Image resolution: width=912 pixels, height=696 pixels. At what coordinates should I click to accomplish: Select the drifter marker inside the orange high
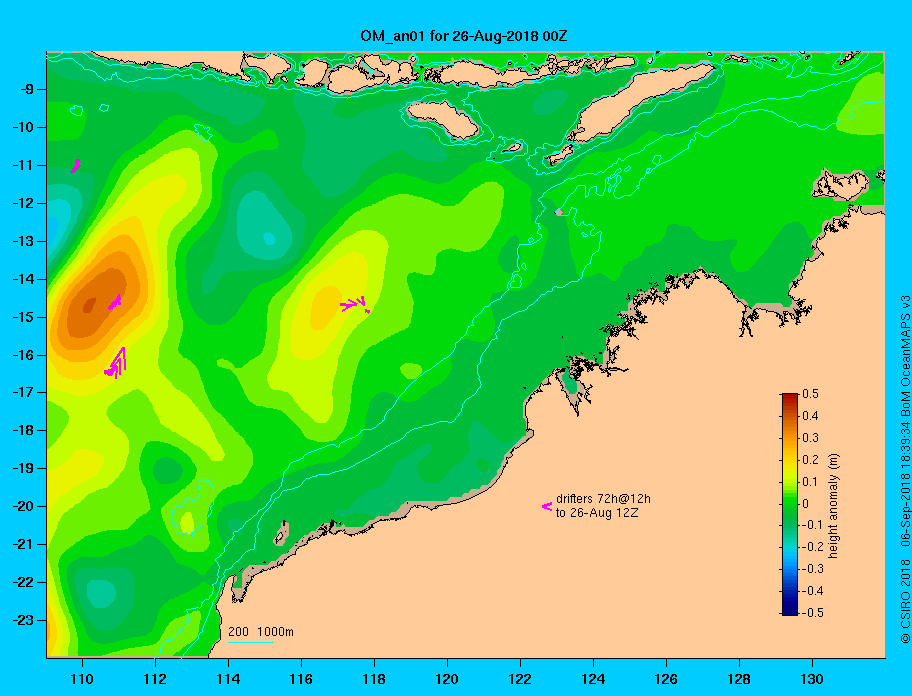click(x=115, y=302)
